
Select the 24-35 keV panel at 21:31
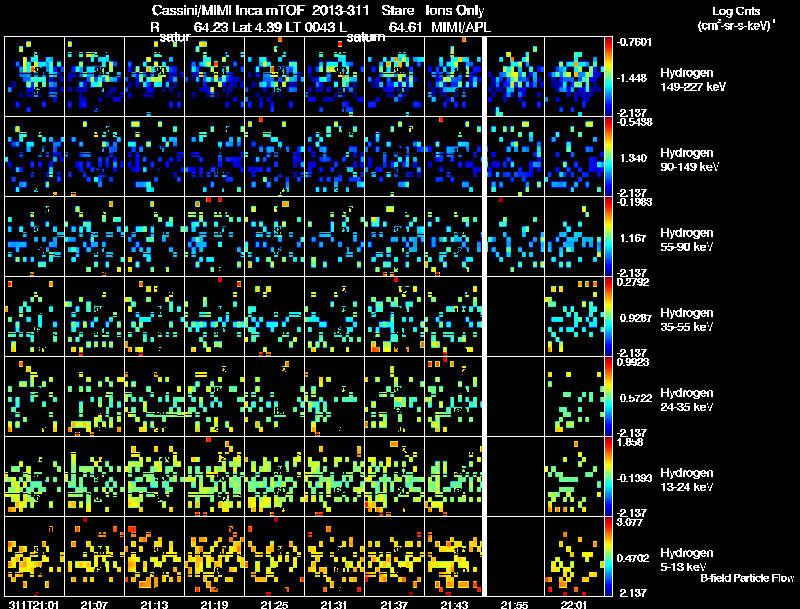[335, 397]
